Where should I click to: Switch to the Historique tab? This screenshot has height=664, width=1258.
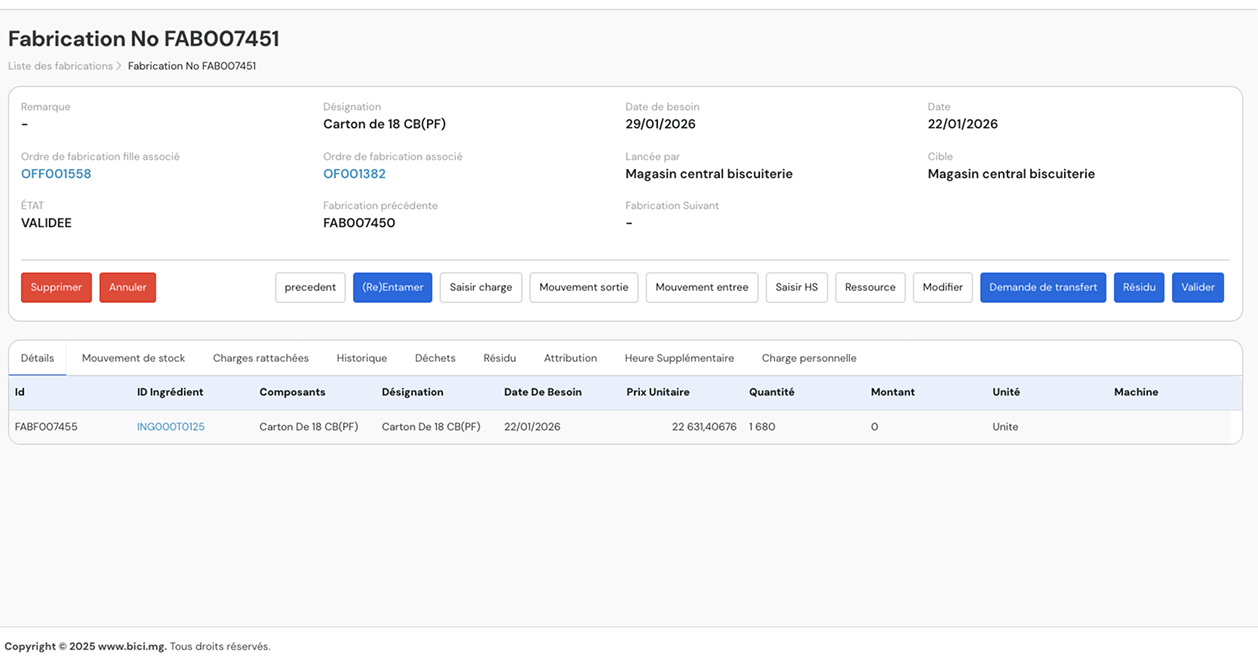tap(362, 358)
